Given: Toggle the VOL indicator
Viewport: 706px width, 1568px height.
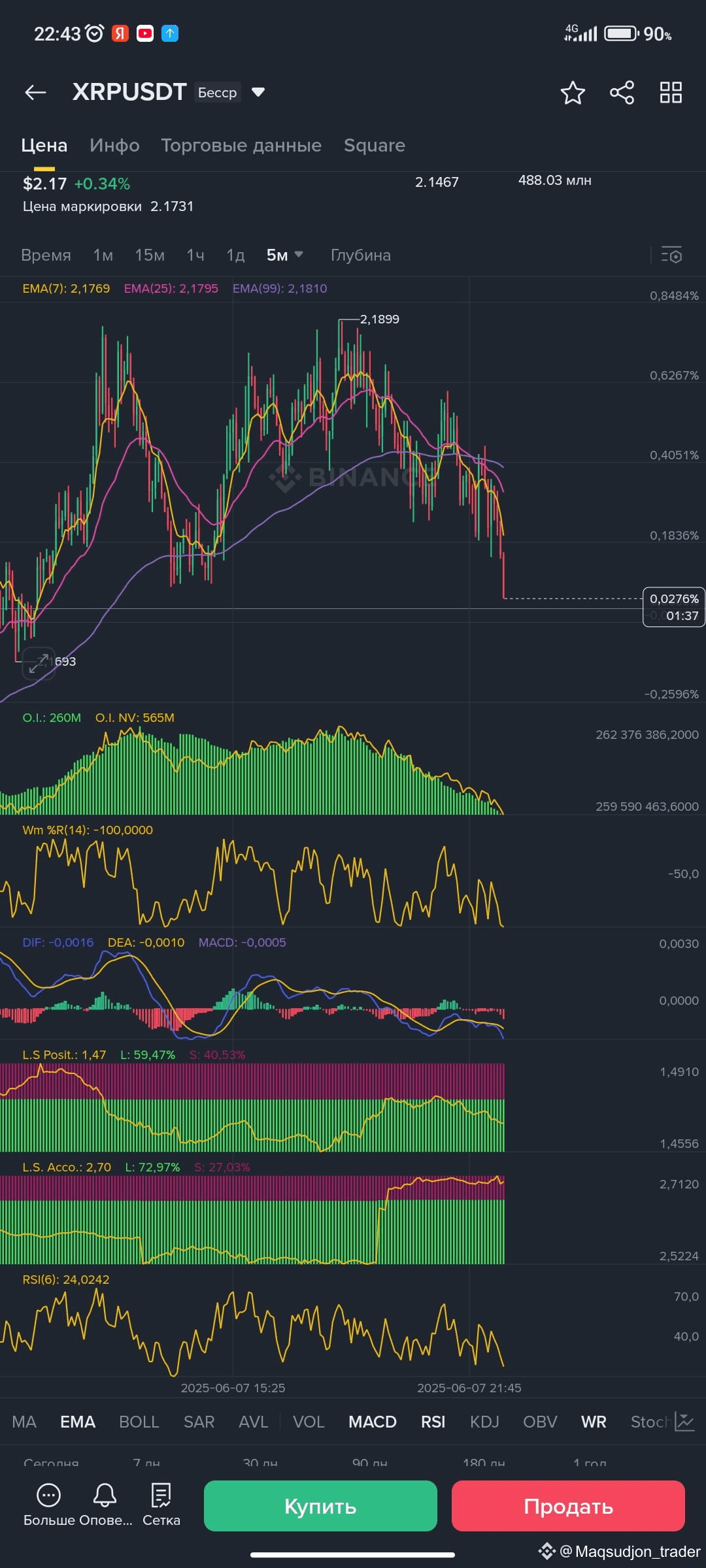Looking at the screenshot, I should tap(309, 1422).
